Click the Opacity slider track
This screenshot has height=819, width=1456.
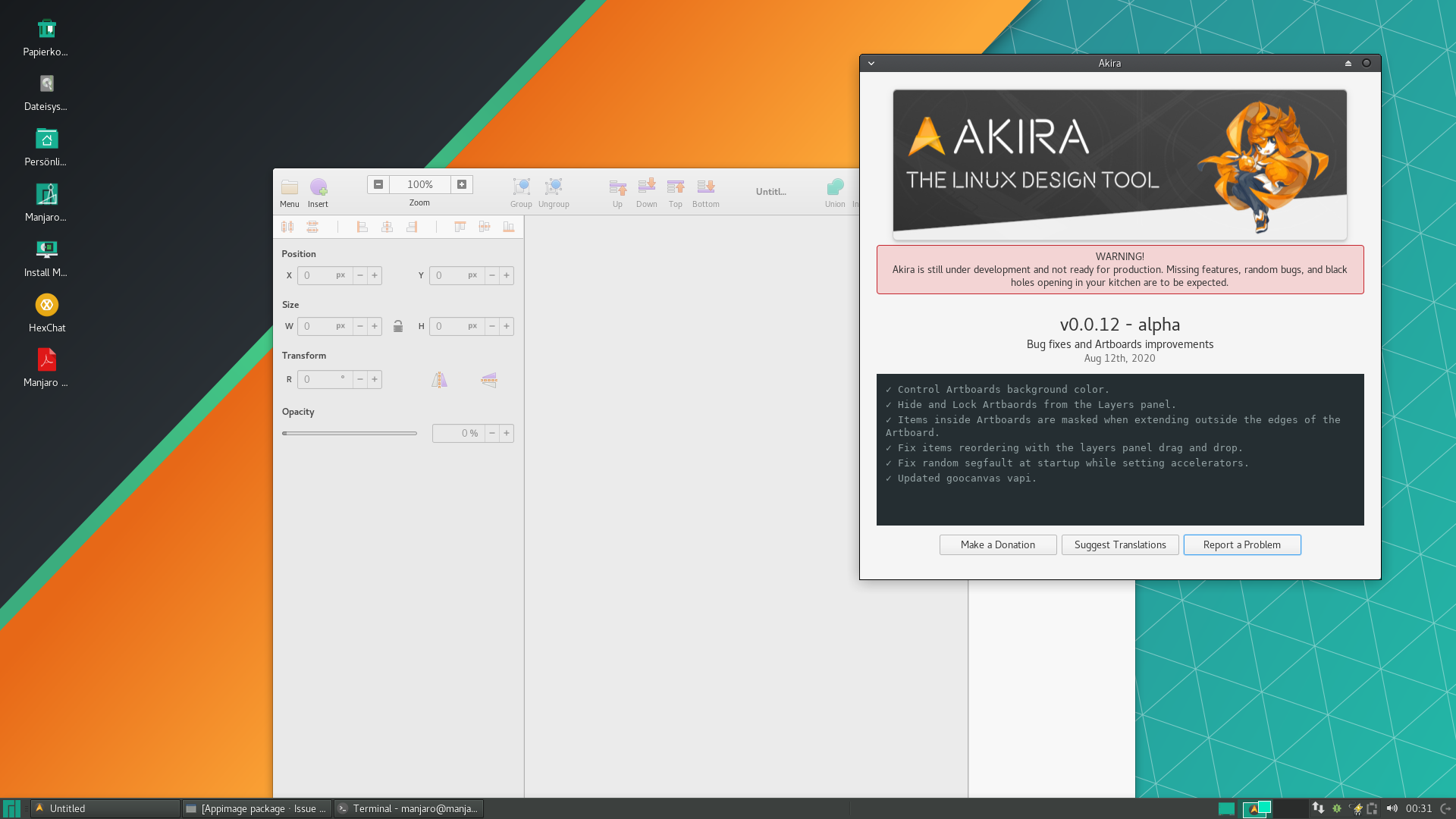click(350, 433)
